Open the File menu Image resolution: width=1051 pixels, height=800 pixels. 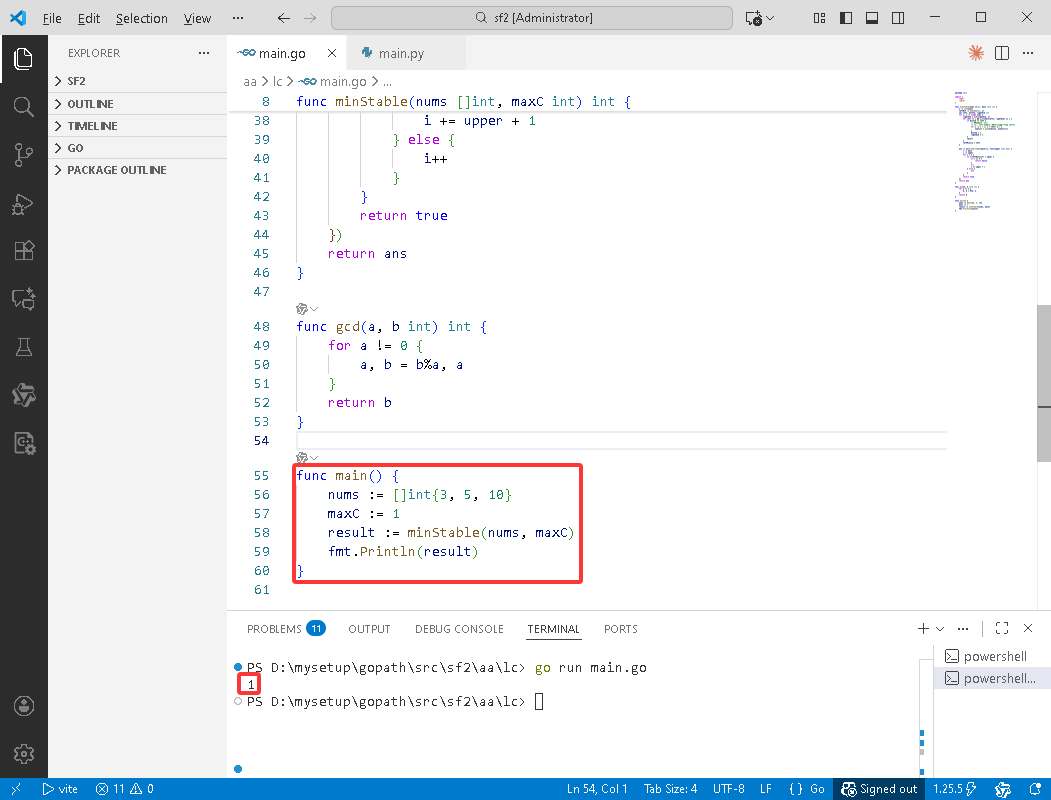pyautogui.click(x=52, y=18)
